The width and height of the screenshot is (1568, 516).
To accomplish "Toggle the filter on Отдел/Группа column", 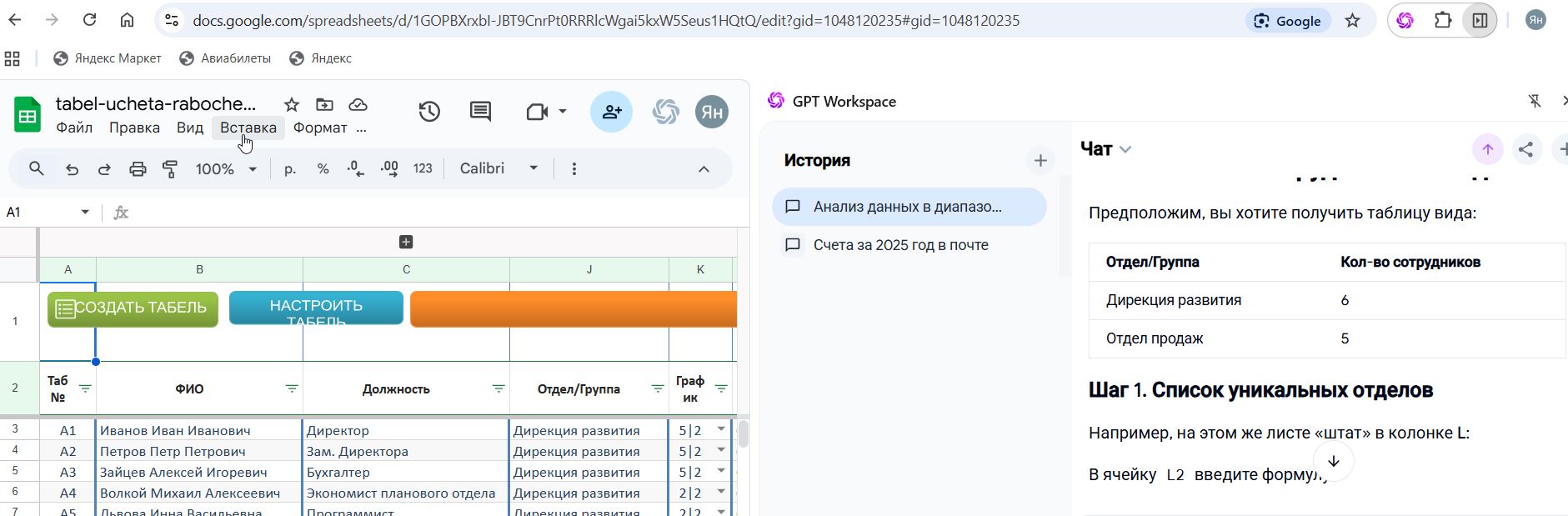I will 658,388.
